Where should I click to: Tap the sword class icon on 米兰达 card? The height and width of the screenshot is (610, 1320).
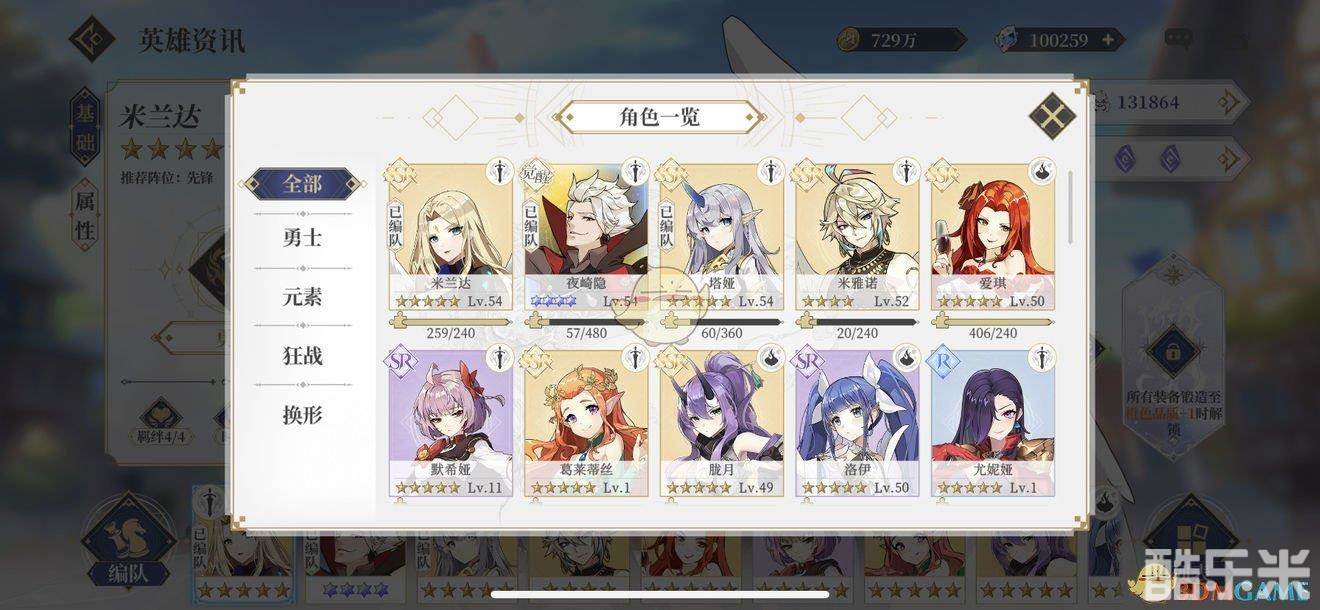point(500,171)
